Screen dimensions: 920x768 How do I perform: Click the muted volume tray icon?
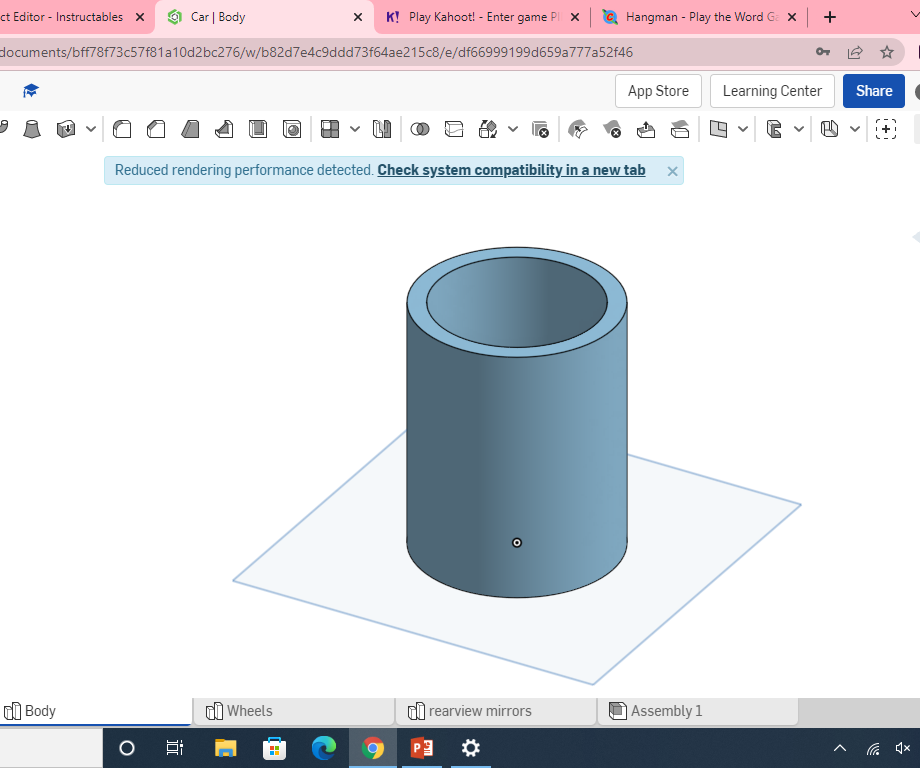click(902, 748)
